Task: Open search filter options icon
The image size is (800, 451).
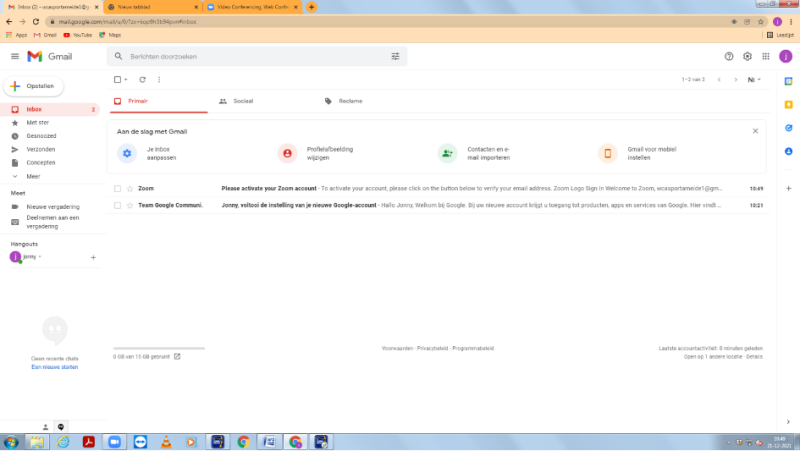Action: 395,56
